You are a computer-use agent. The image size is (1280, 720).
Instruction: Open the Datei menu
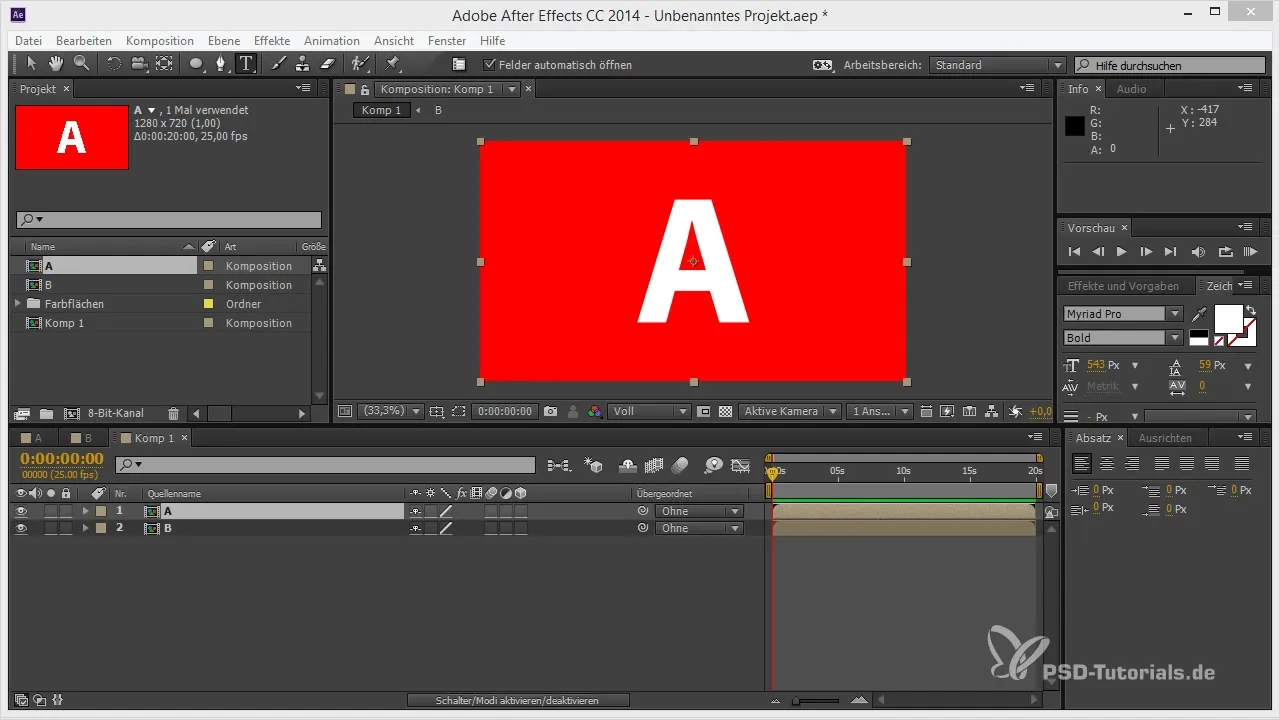(29, 41)
